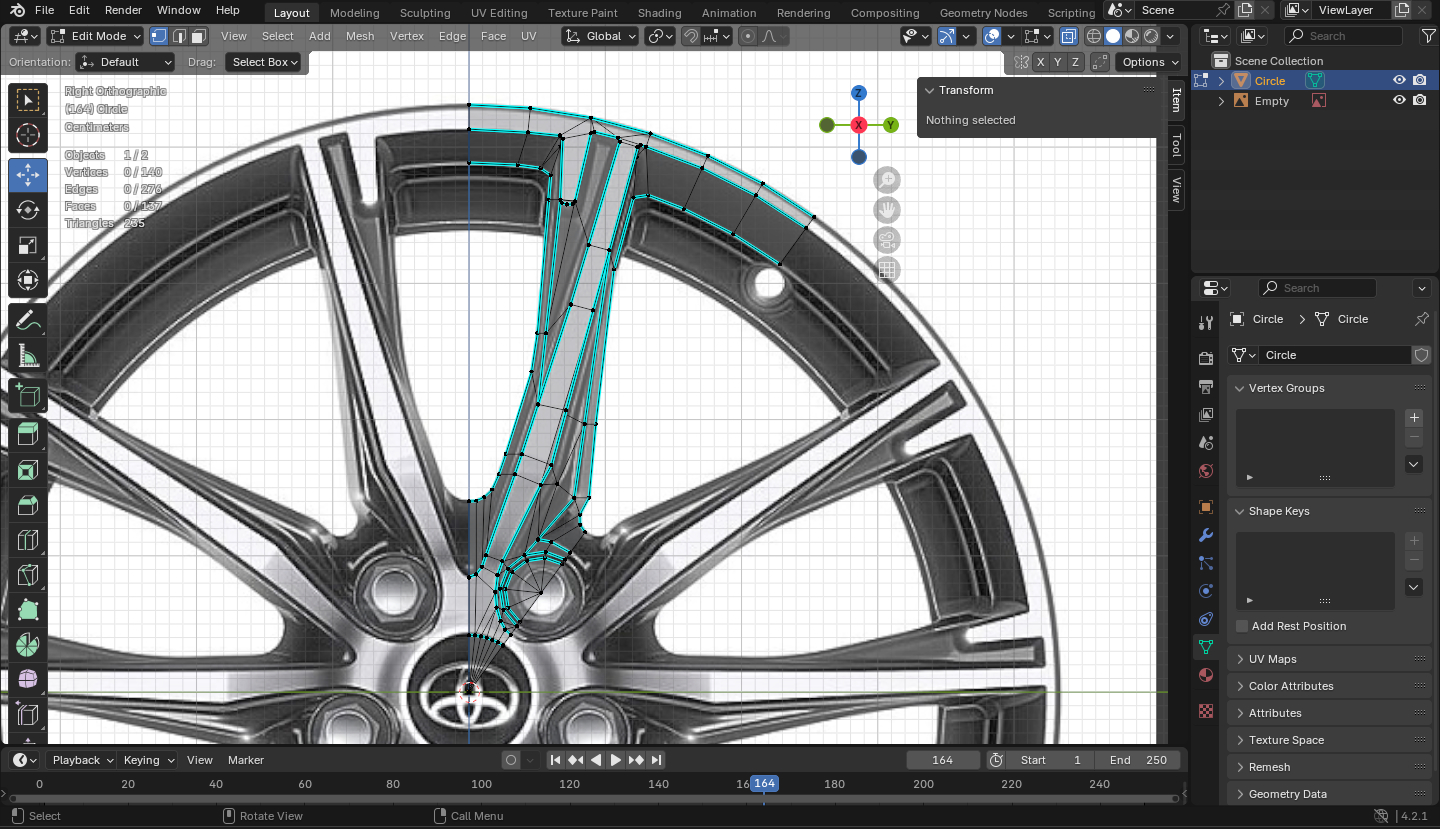
Task: Open the outliner filter funnel
Action: [1428, 36]
